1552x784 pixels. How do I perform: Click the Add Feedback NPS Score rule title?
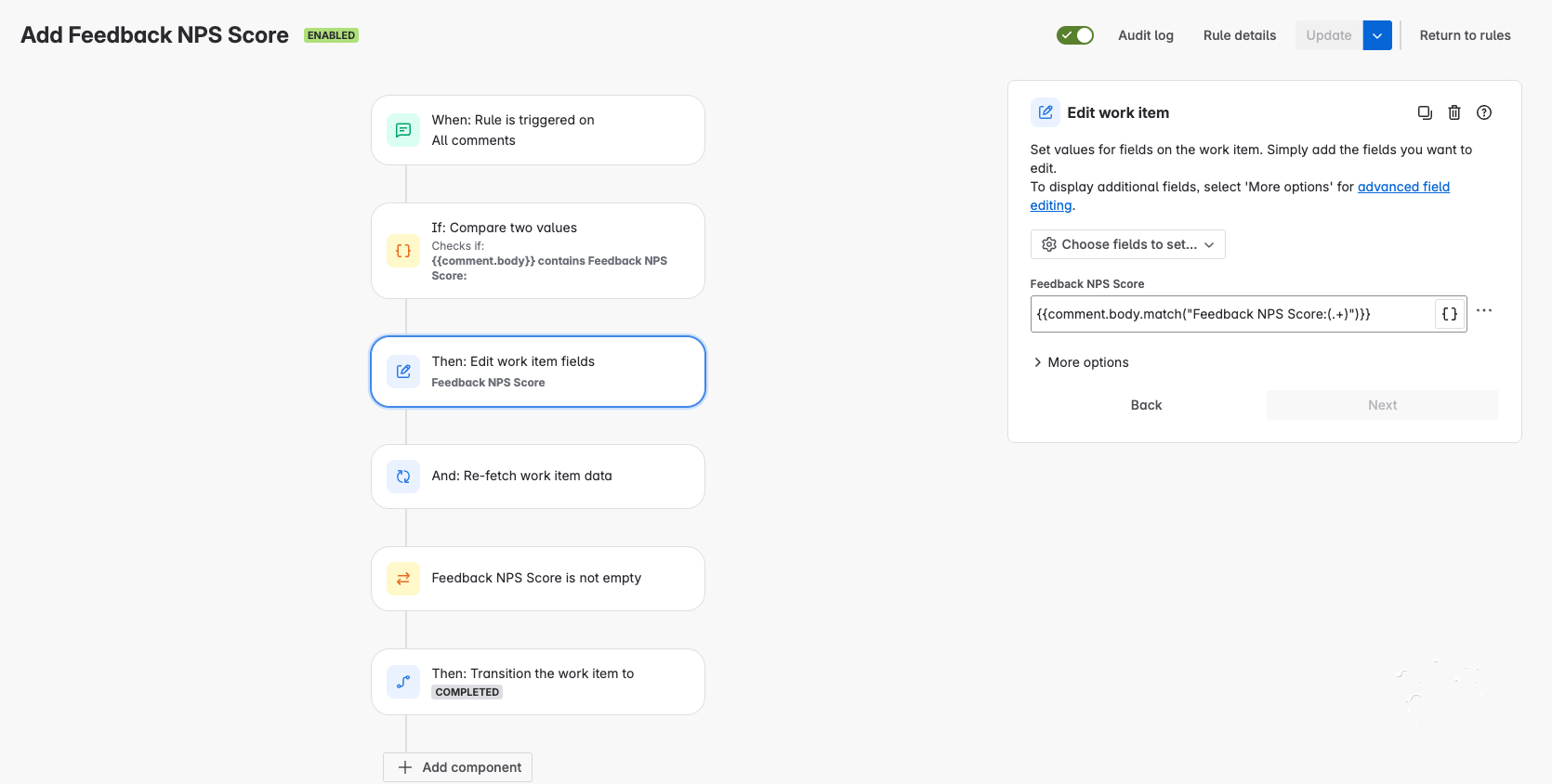click(x=154, y=34)
